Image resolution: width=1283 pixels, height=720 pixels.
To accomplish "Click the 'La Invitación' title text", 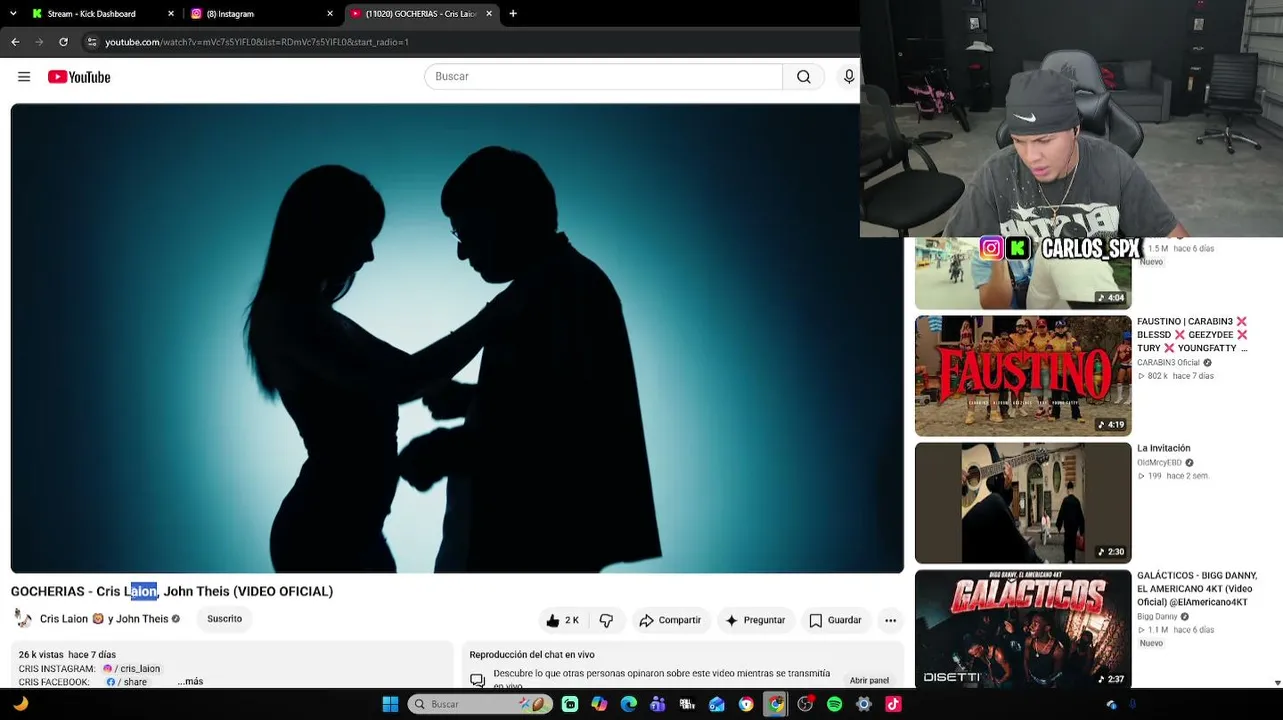I will coord(1164,448).
